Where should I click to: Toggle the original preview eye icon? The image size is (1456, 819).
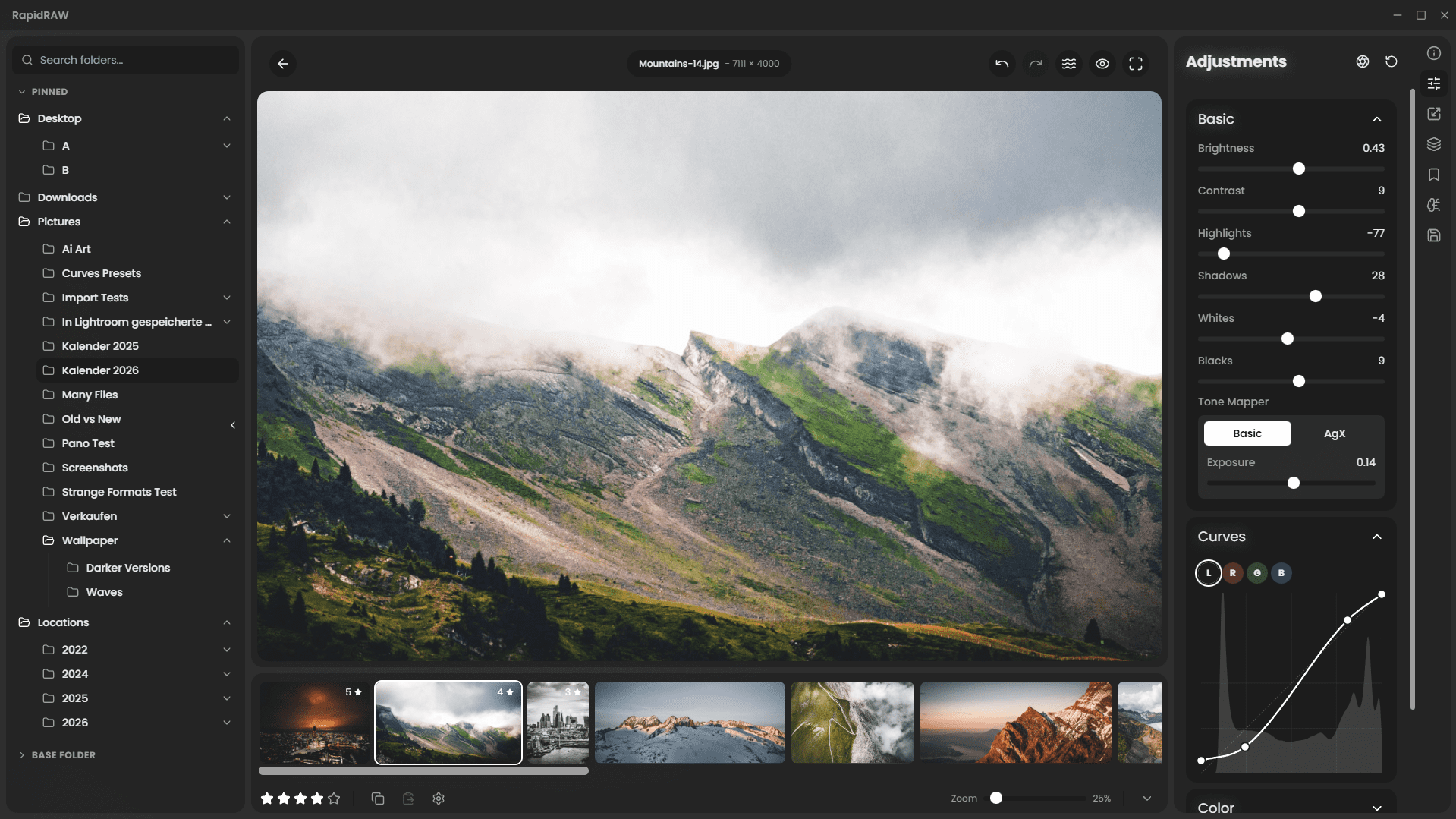point(1102,64)
